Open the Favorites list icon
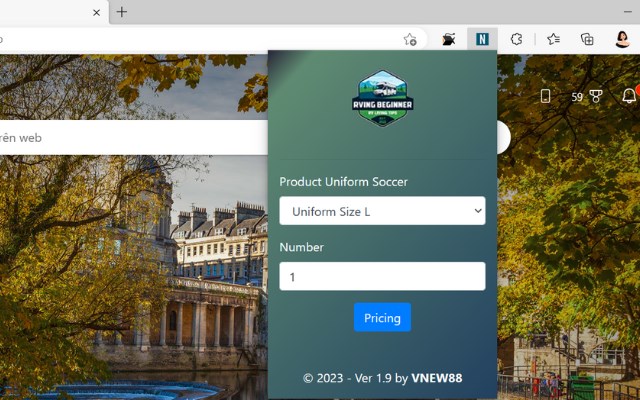Viewport: 640px width, 400px height. click(x=553, y=39)
